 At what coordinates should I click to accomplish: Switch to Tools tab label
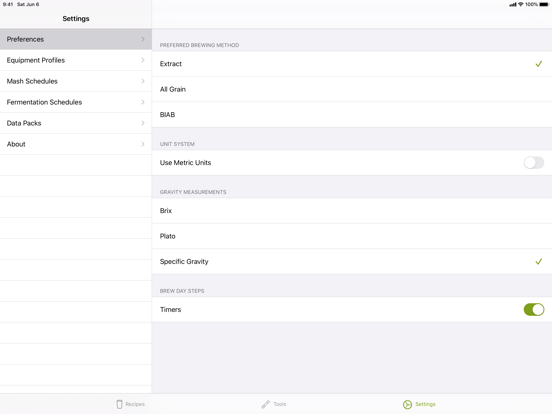(x=280, y=404)
